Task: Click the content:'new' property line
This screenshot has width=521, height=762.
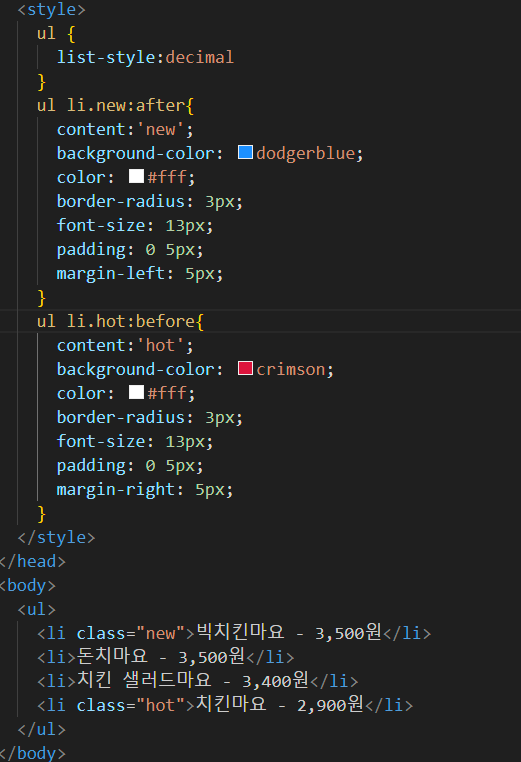Action: (125, 129)
